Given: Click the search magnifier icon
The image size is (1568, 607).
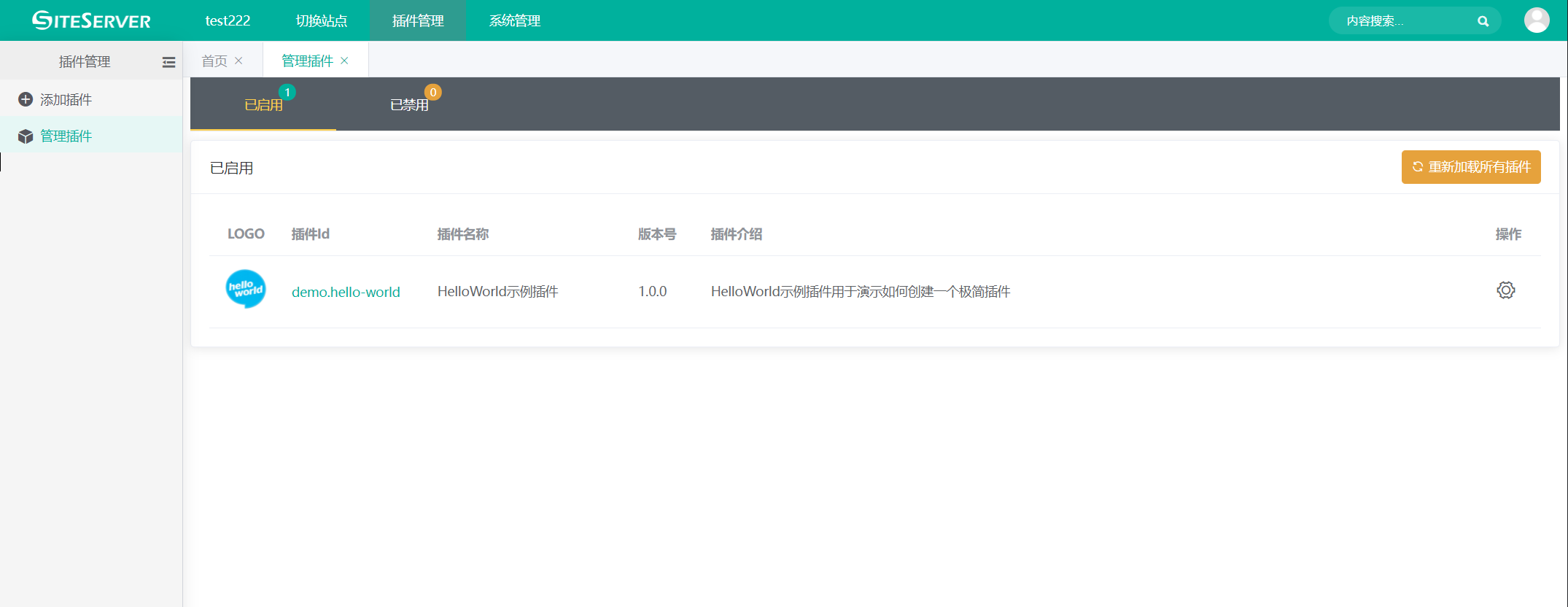Looking at the screenshot, I should tap(1483, 21).
